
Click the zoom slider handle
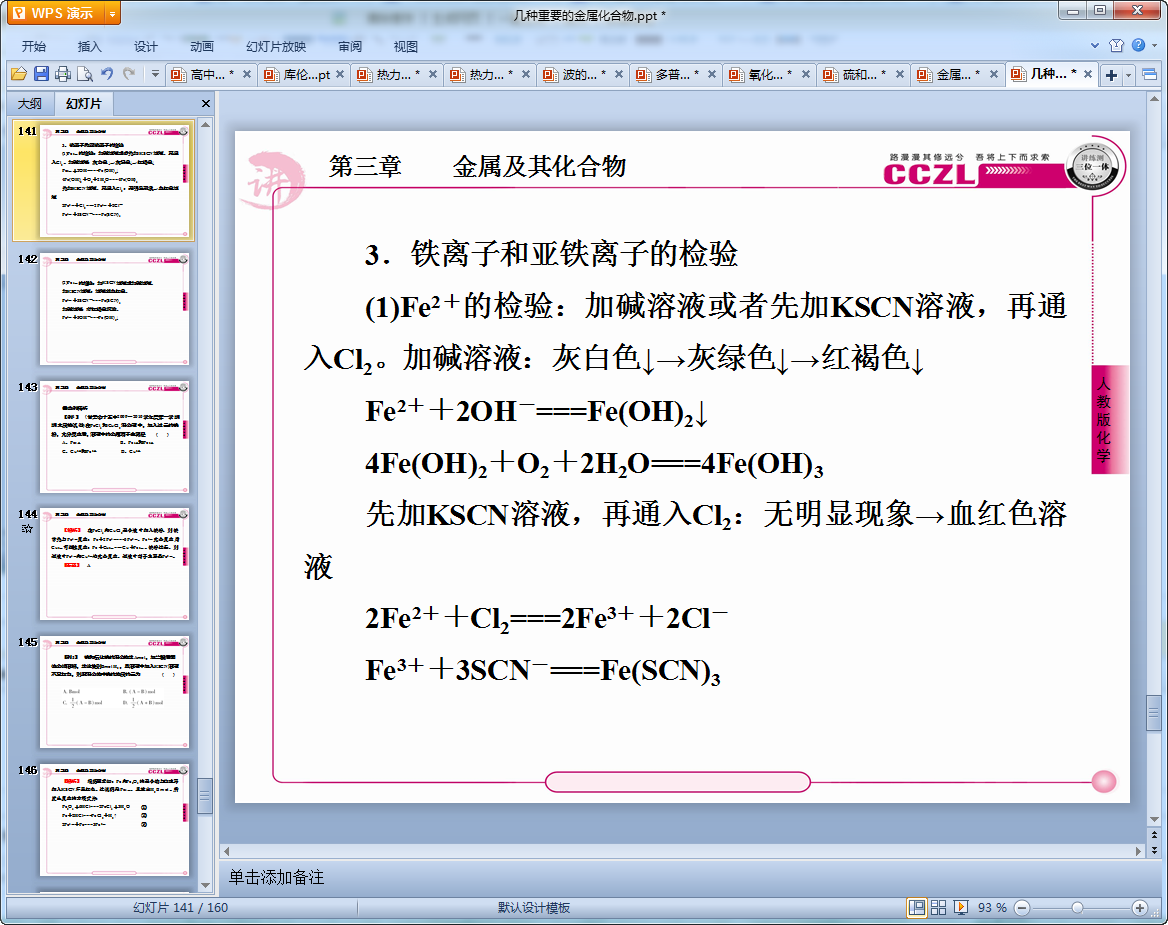tap(1077, 908)
